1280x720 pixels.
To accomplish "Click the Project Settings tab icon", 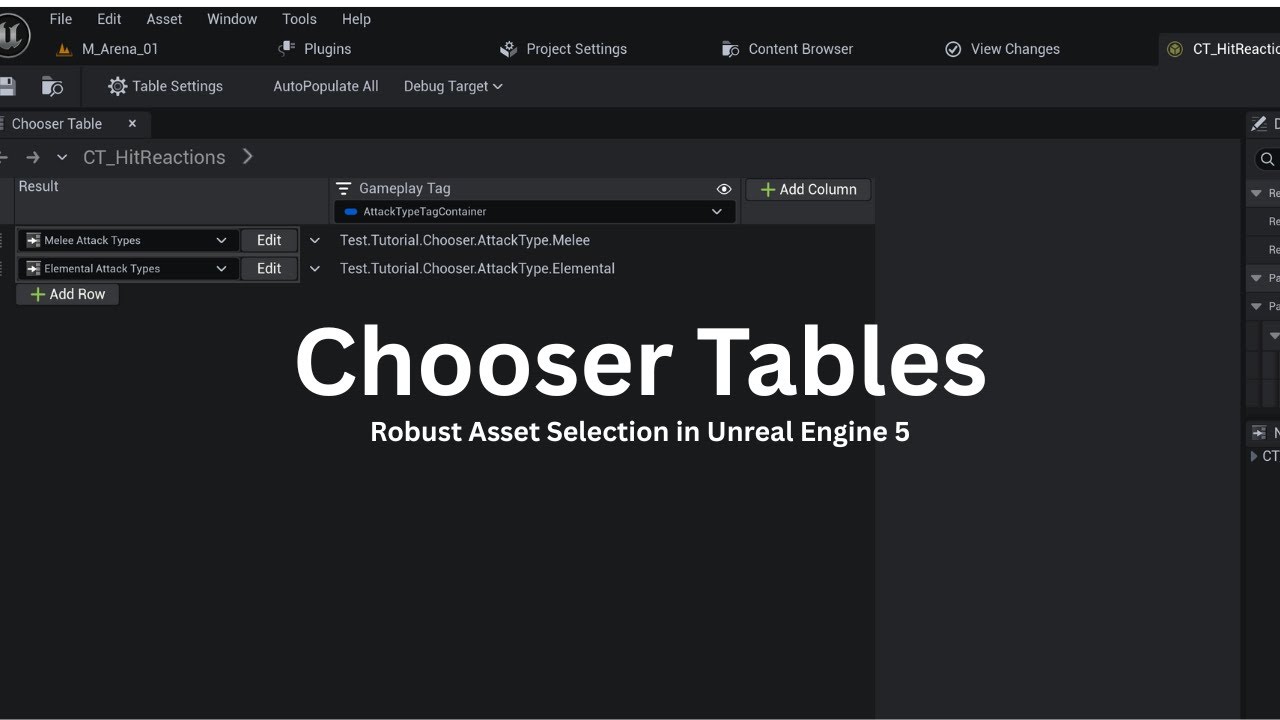I will 509,49.
